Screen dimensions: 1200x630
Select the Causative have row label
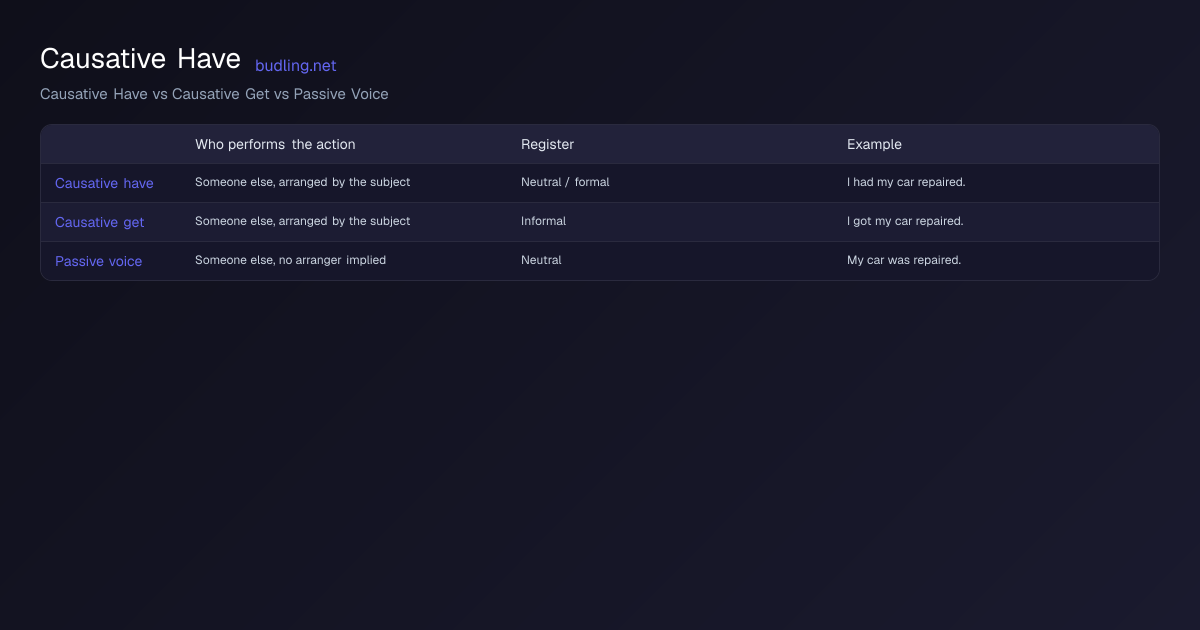[x=104, y=183]
